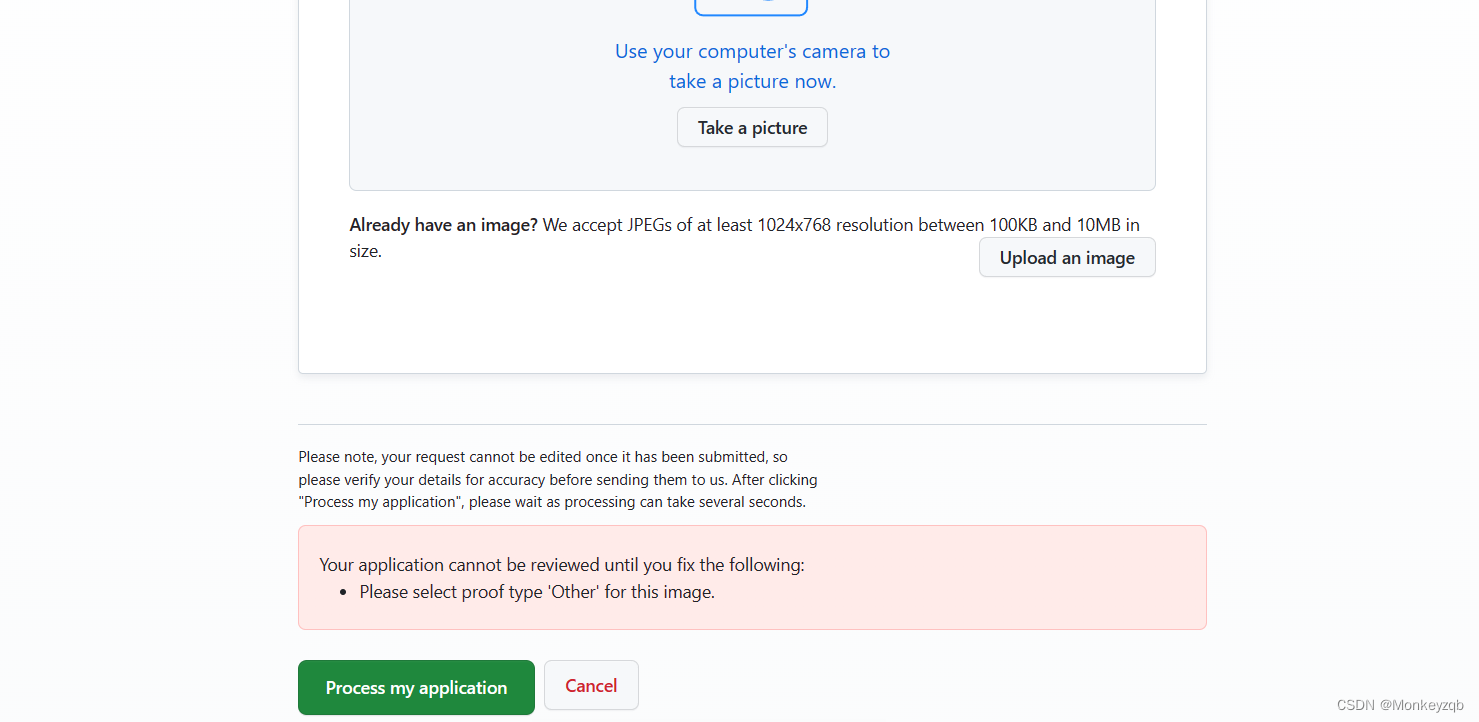Click the green 'Process my application' button
Image resolution: width=1479 pixels, height=722 pixels.
tap(415, 687)
